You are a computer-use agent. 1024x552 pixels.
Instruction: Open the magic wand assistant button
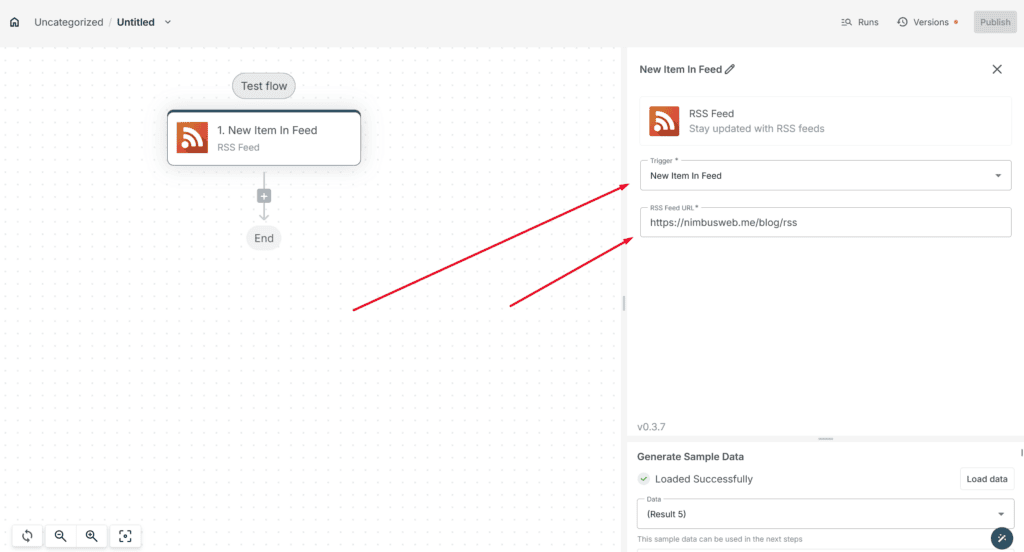coord(1002,538)
